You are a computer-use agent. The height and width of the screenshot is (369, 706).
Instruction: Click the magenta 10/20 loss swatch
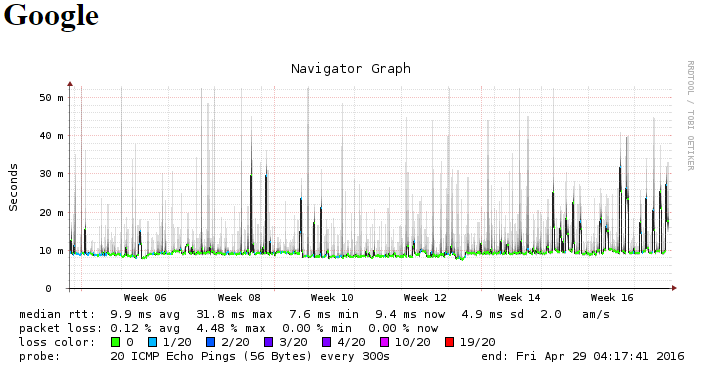point(385,342)
